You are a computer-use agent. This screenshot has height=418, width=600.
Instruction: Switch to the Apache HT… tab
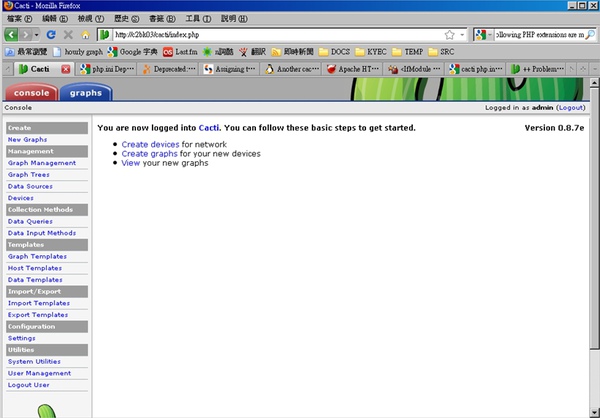353,69
